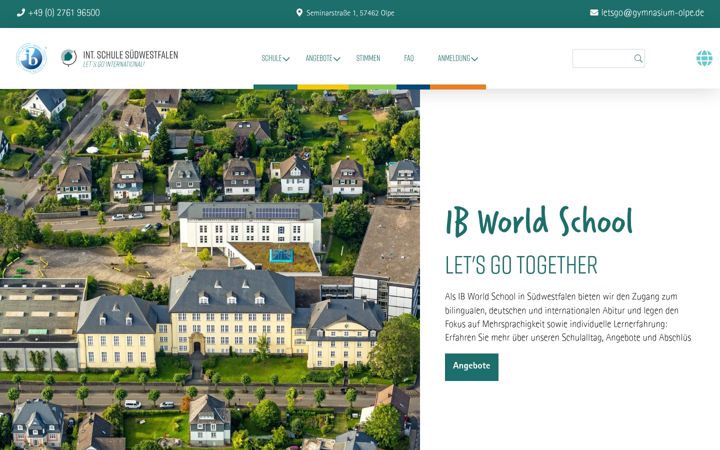Expand the Angebote menu chevron
The height and width of the screenshot is (450, 720).
337,59
